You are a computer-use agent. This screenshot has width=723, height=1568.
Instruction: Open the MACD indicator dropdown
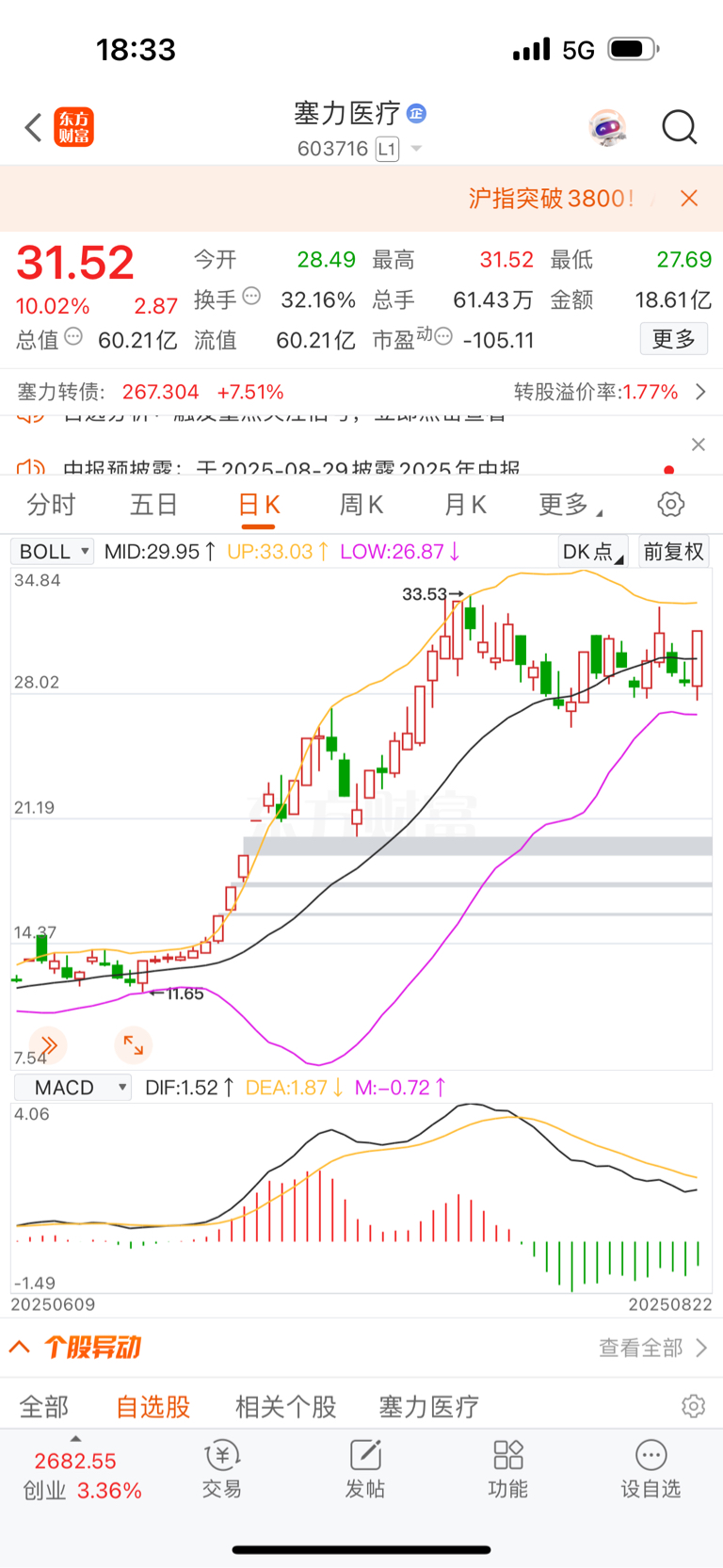(72, 1088)
